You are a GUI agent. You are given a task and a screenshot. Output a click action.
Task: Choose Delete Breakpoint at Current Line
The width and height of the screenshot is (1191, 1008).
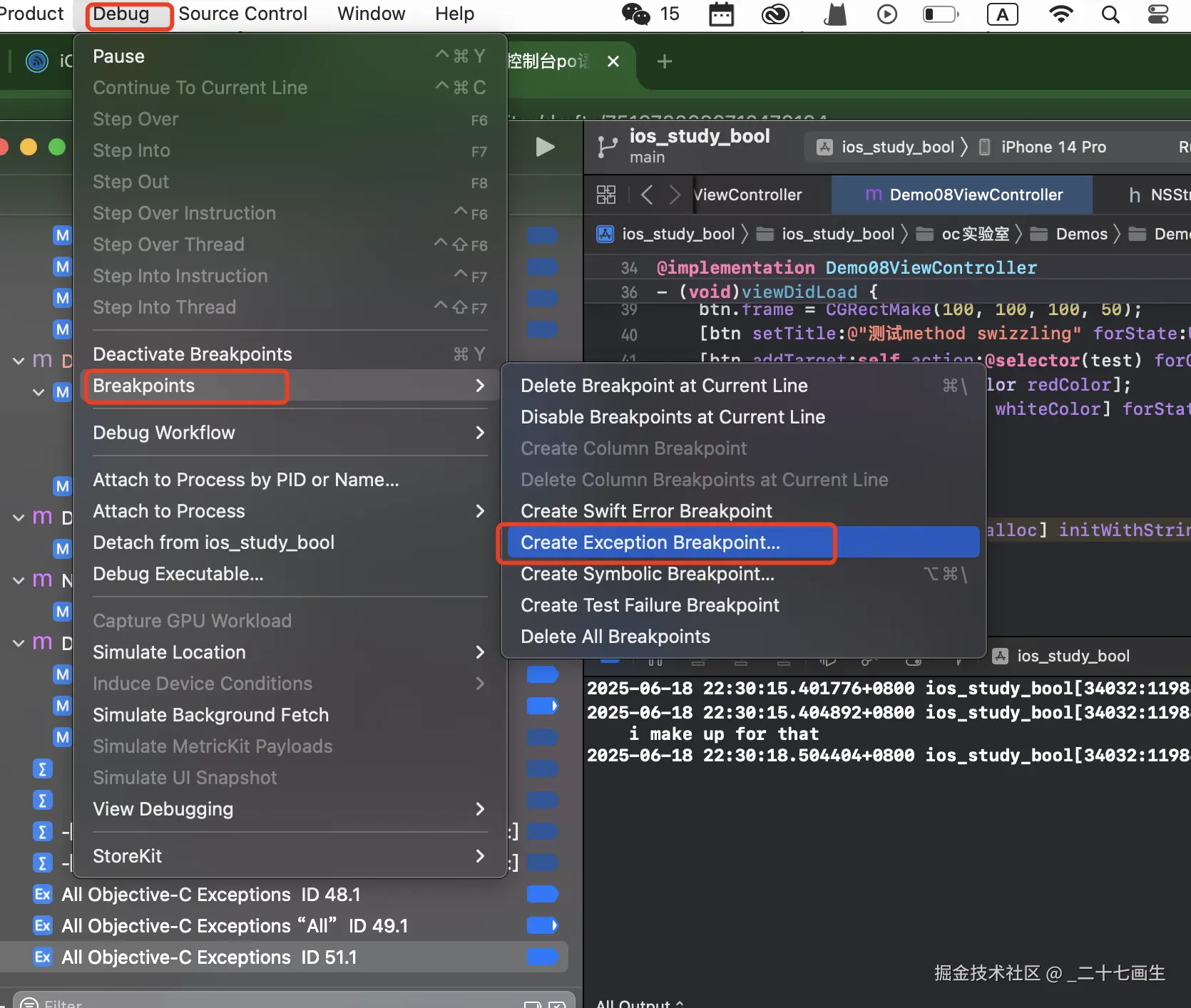743,386
